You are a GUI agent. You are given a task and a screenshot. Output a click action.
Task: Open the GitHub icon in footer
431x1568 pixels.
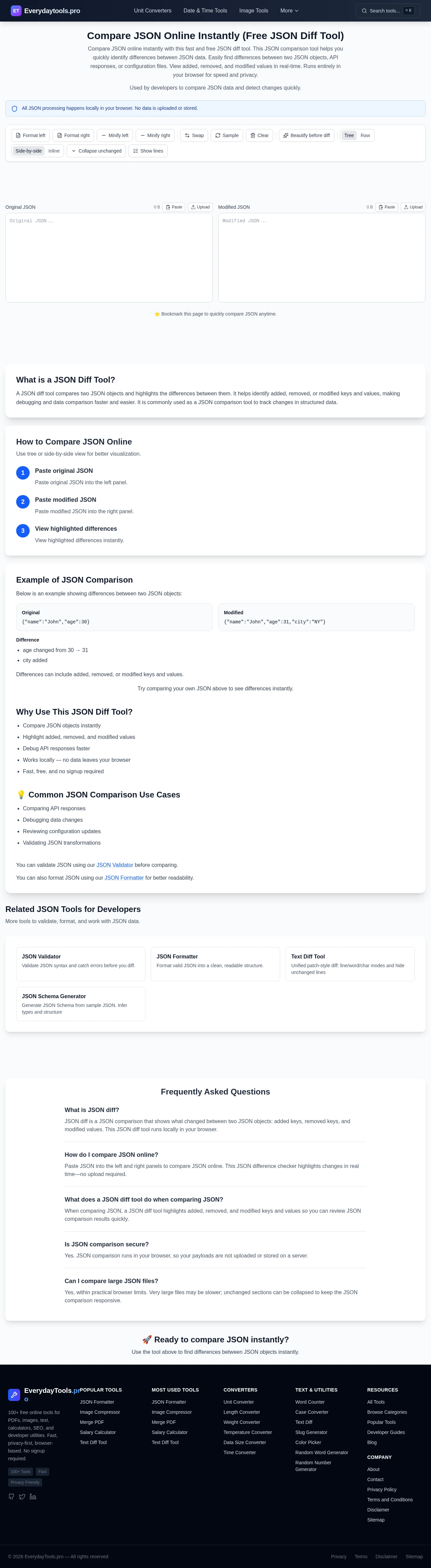[11, 1496]
